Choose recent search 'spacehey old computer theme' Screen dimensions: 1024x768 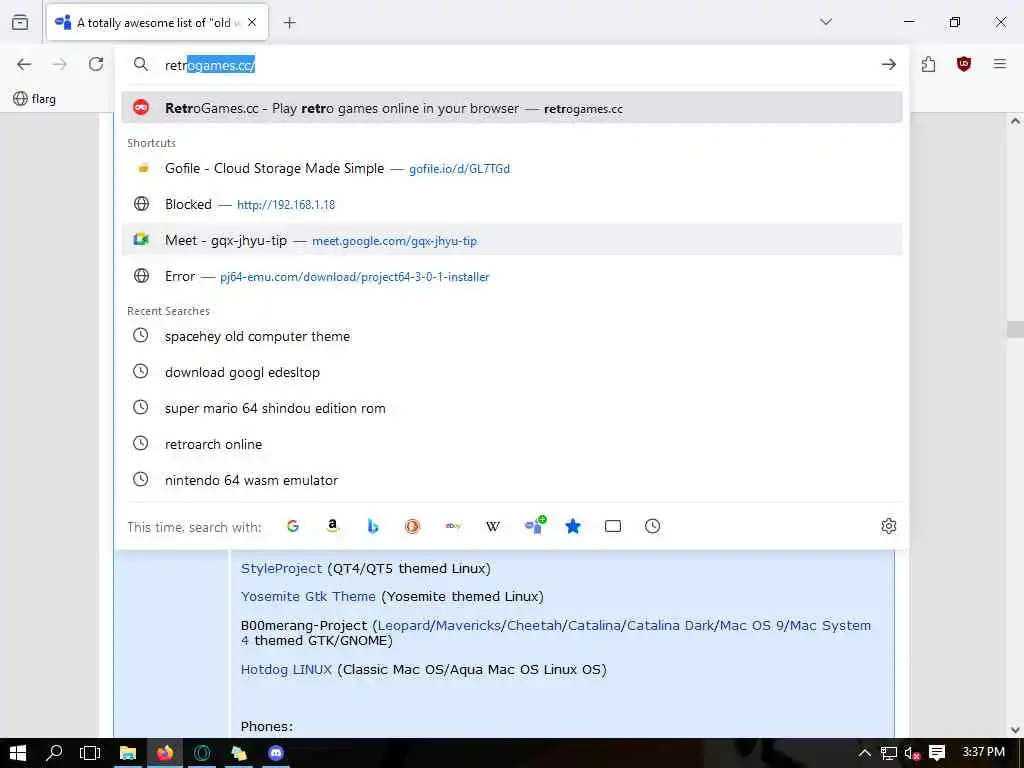[511, 336]
